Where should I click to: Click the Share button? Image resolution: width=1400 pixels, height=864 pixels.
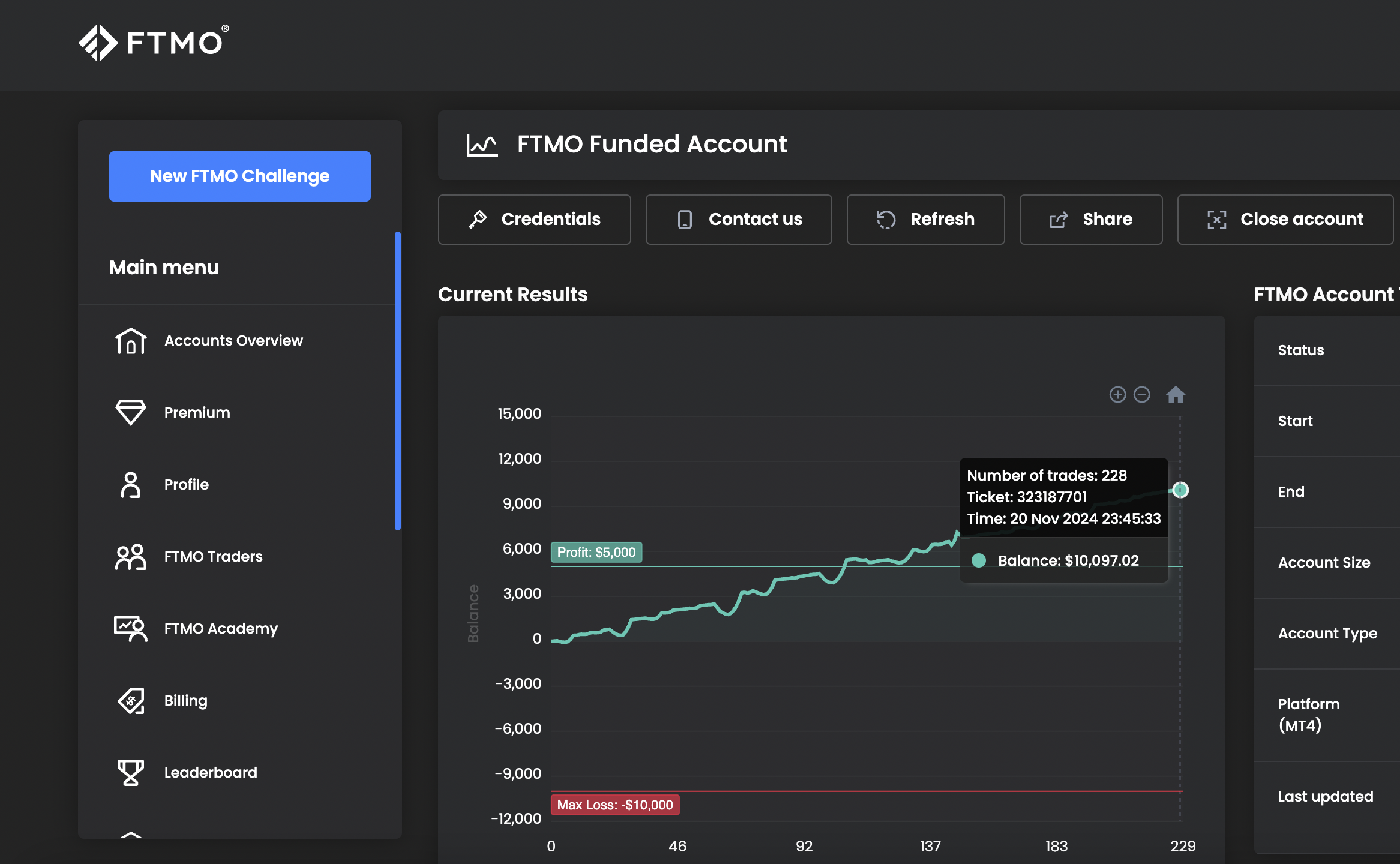coord(1091,220)
